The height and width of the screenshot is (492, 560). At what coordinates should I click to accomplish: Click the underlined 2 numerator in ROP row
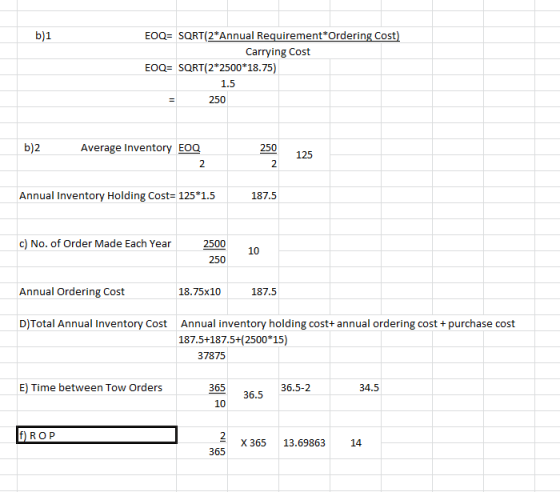pyautogui.click(x=222, y=436)
